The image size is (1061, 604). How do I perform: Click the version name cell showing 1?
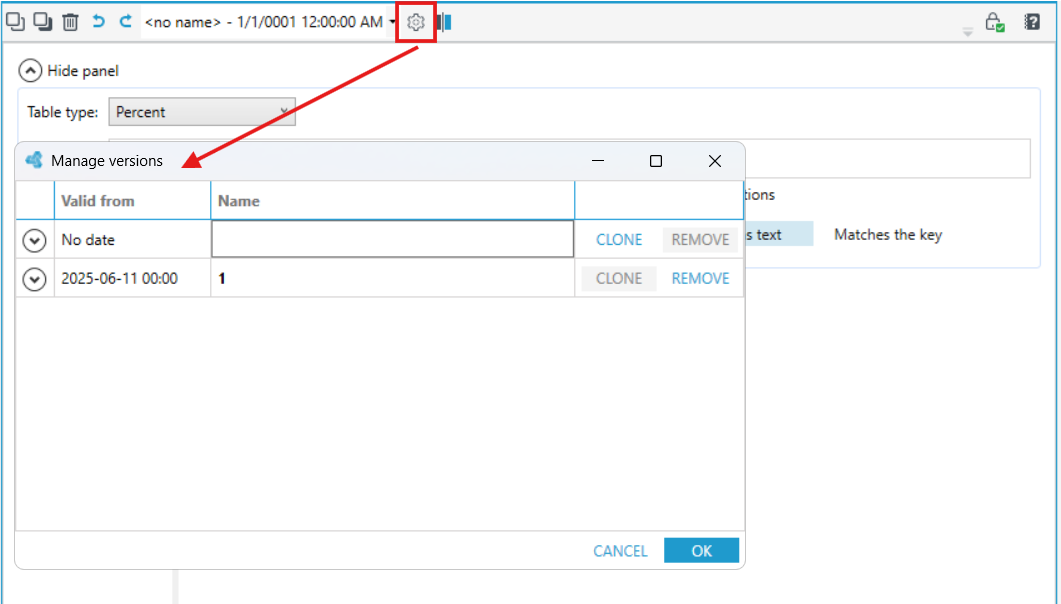pyautogui.click(x=392, y=279)
